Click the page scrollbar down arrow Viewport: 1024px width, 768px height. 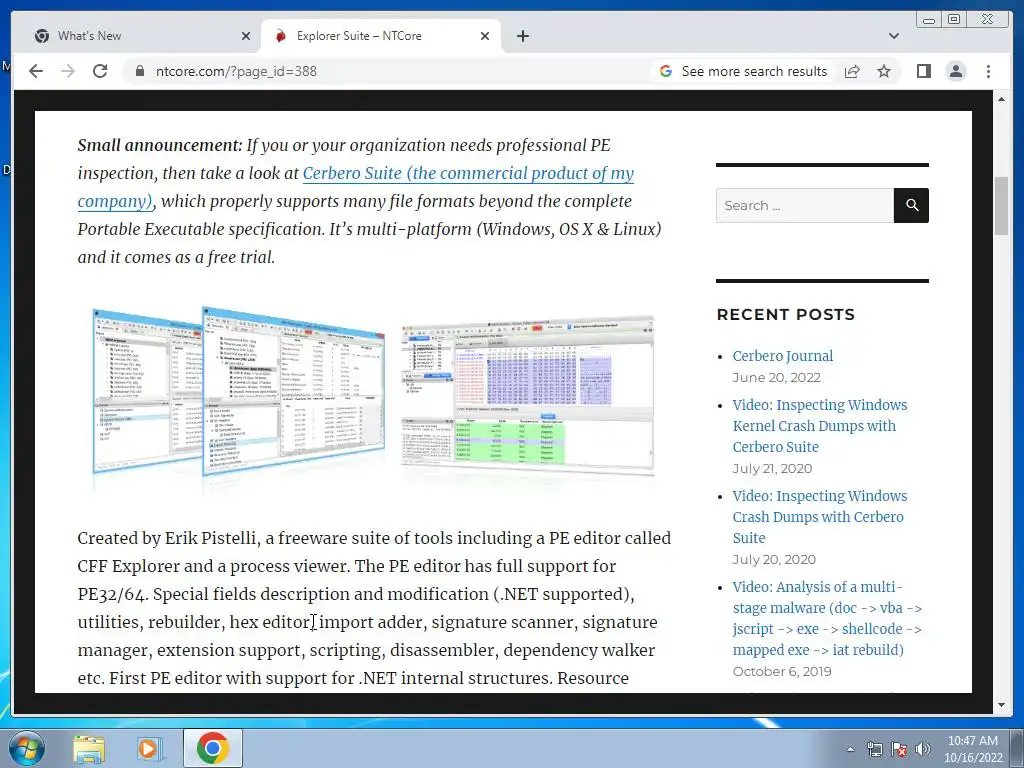point(1001,705)
